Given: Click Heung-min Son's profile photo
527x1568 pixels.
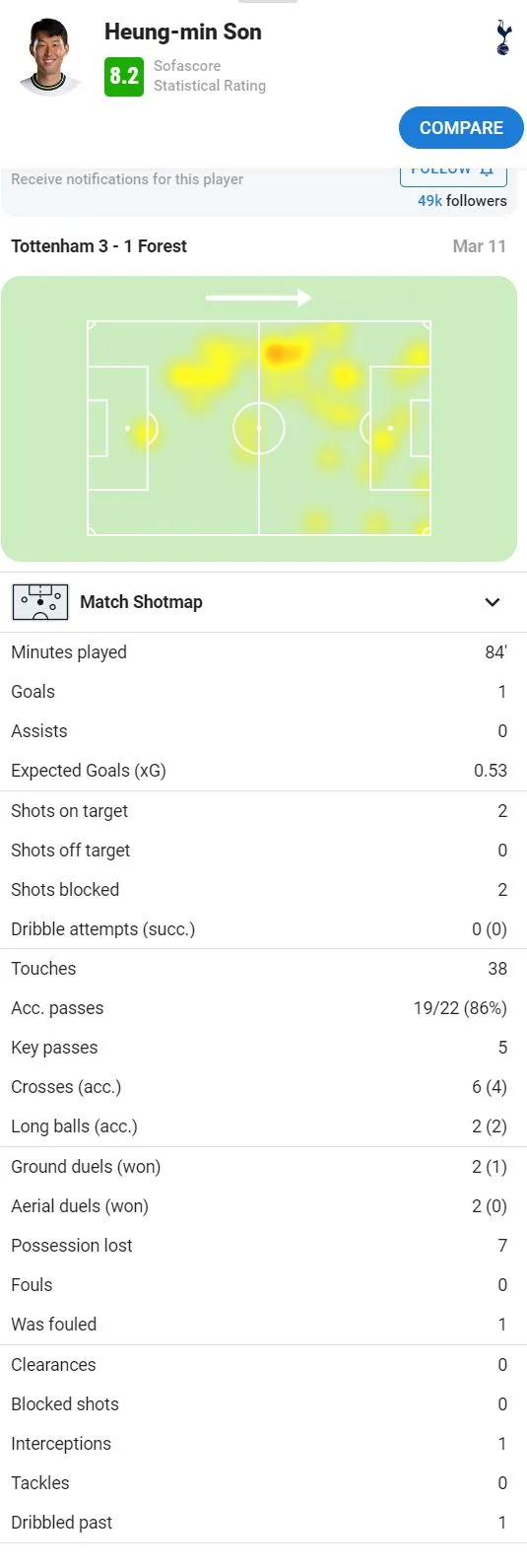Looking at the screenshot, I should click(x=50, y=57).
